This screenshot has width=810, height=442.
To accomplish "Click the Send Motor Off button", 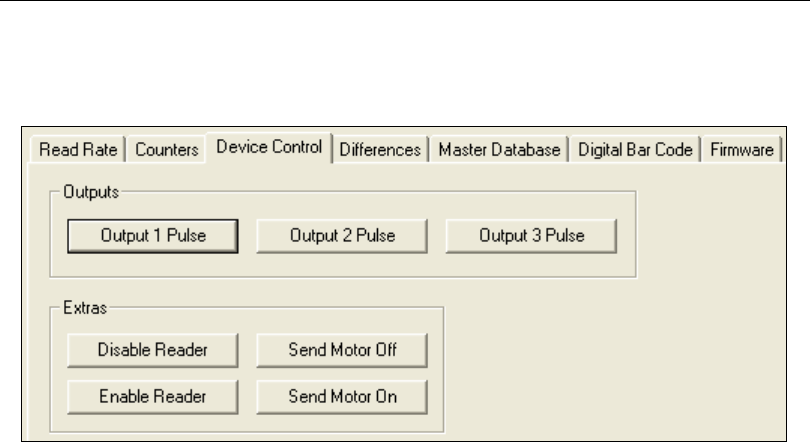I will [x=342, y=350].
